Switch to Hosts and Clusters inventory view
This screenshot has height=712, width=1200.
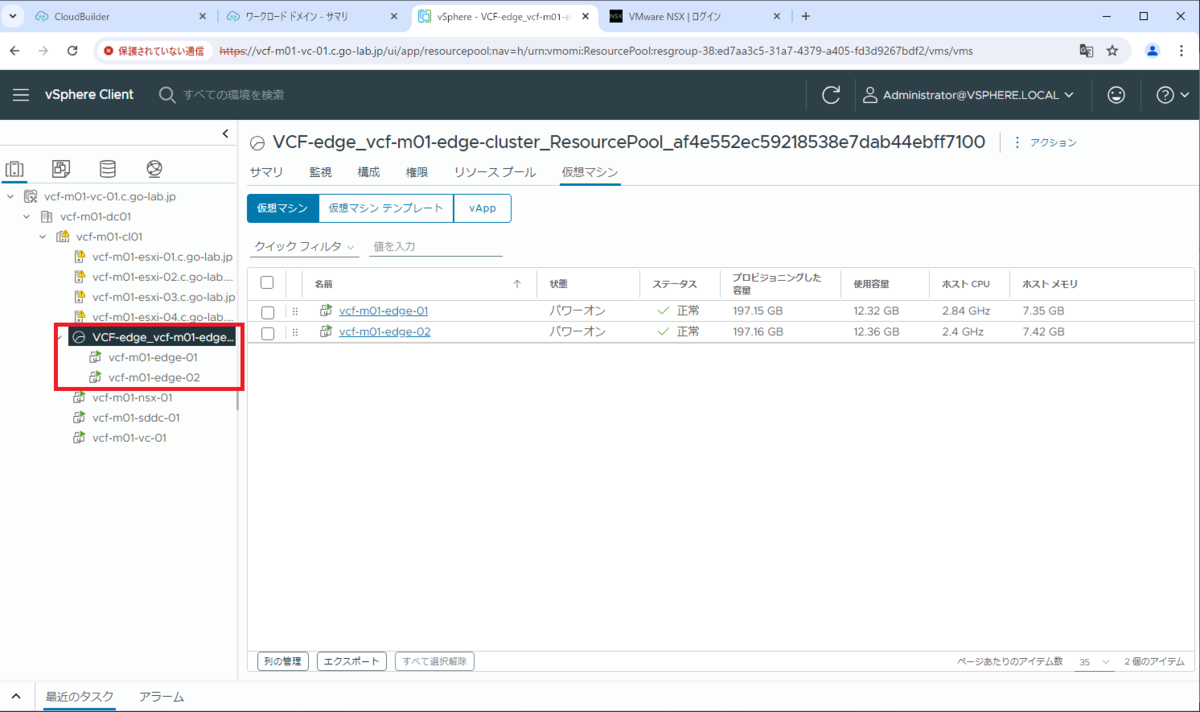tap(15, 169)
